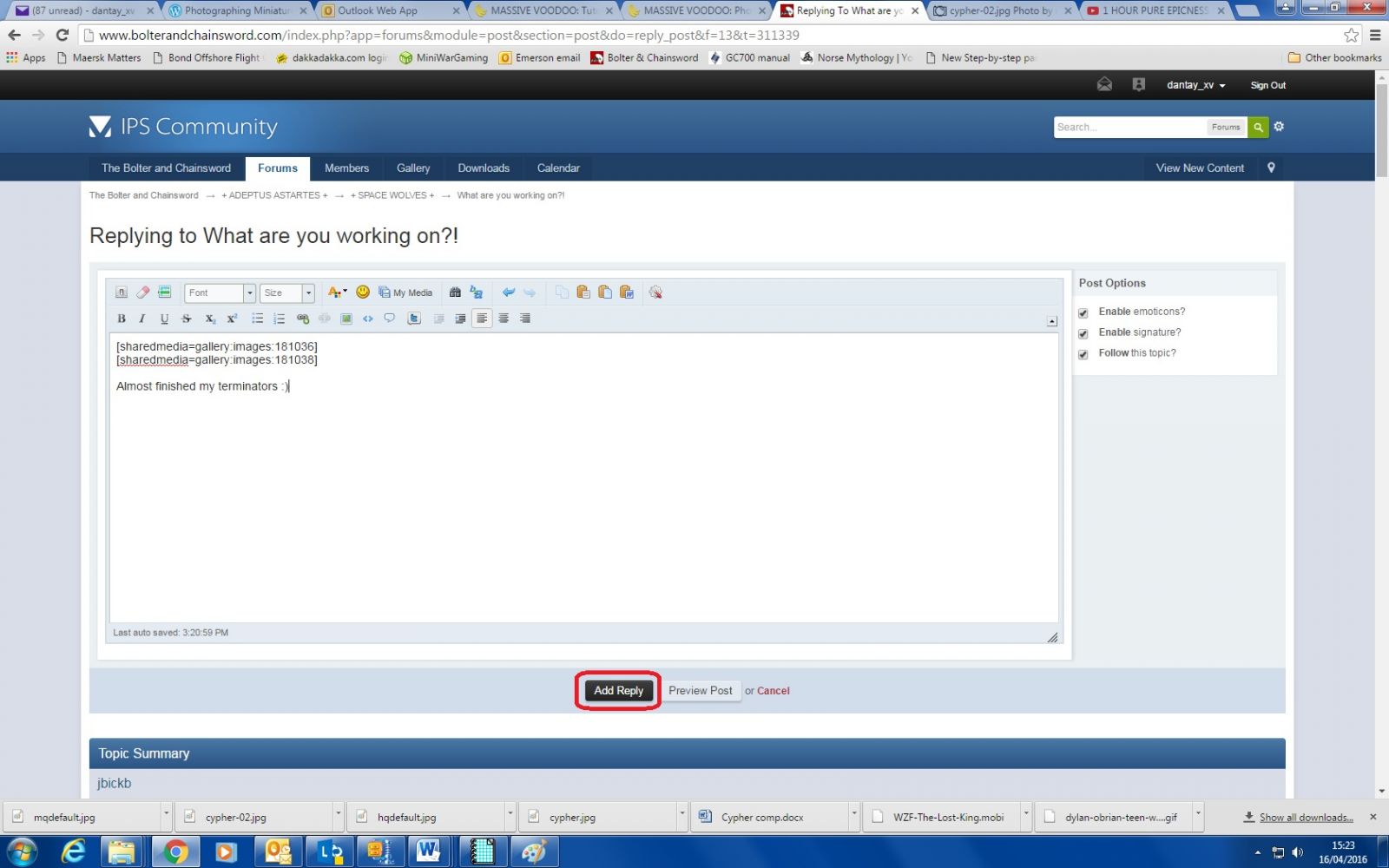
Task: Expand the Size dropdown
Action: (x=287, y=293)
